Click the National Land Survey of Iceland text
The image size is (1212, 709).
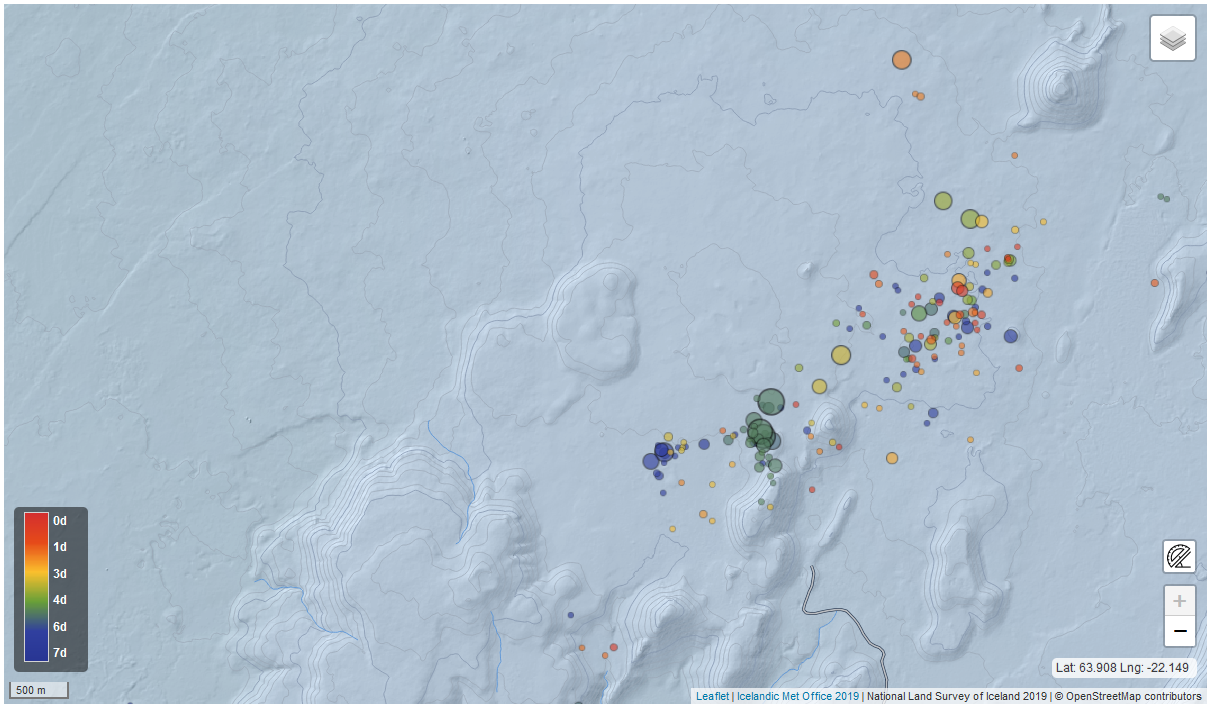point(956,696)
